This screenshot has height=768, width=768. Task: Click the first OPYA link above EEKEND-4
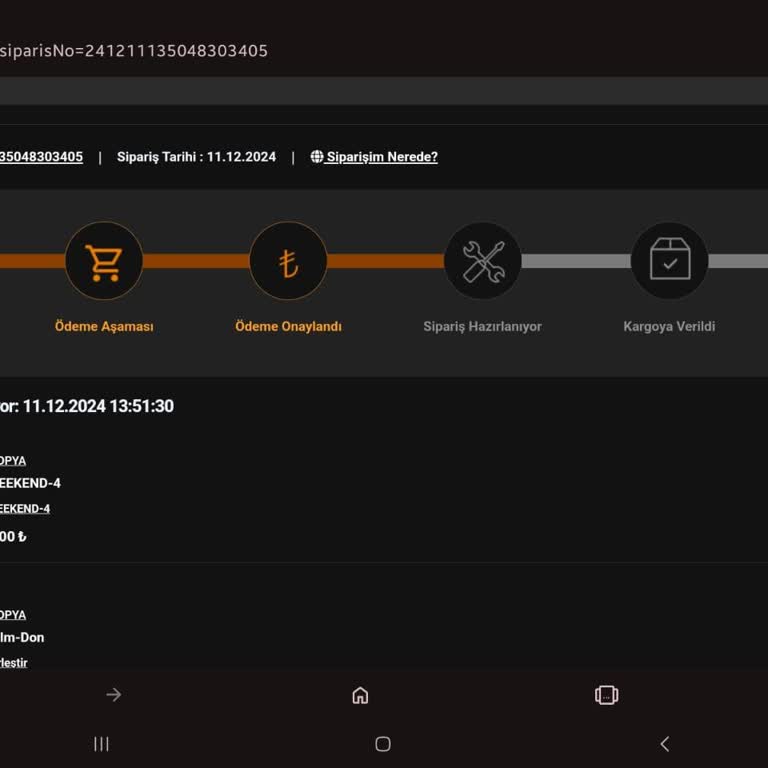(13, 461)
